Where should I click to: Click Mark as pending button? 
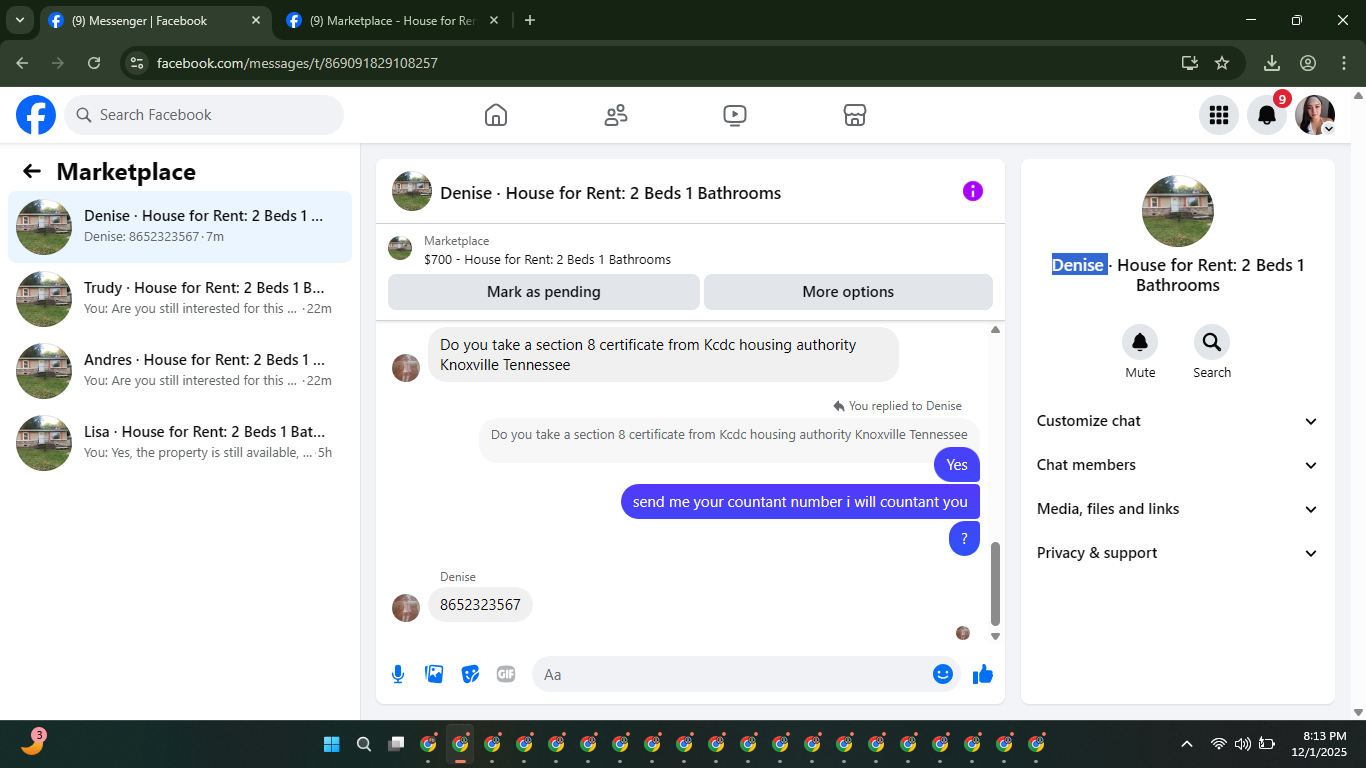[x=544, y=292]
